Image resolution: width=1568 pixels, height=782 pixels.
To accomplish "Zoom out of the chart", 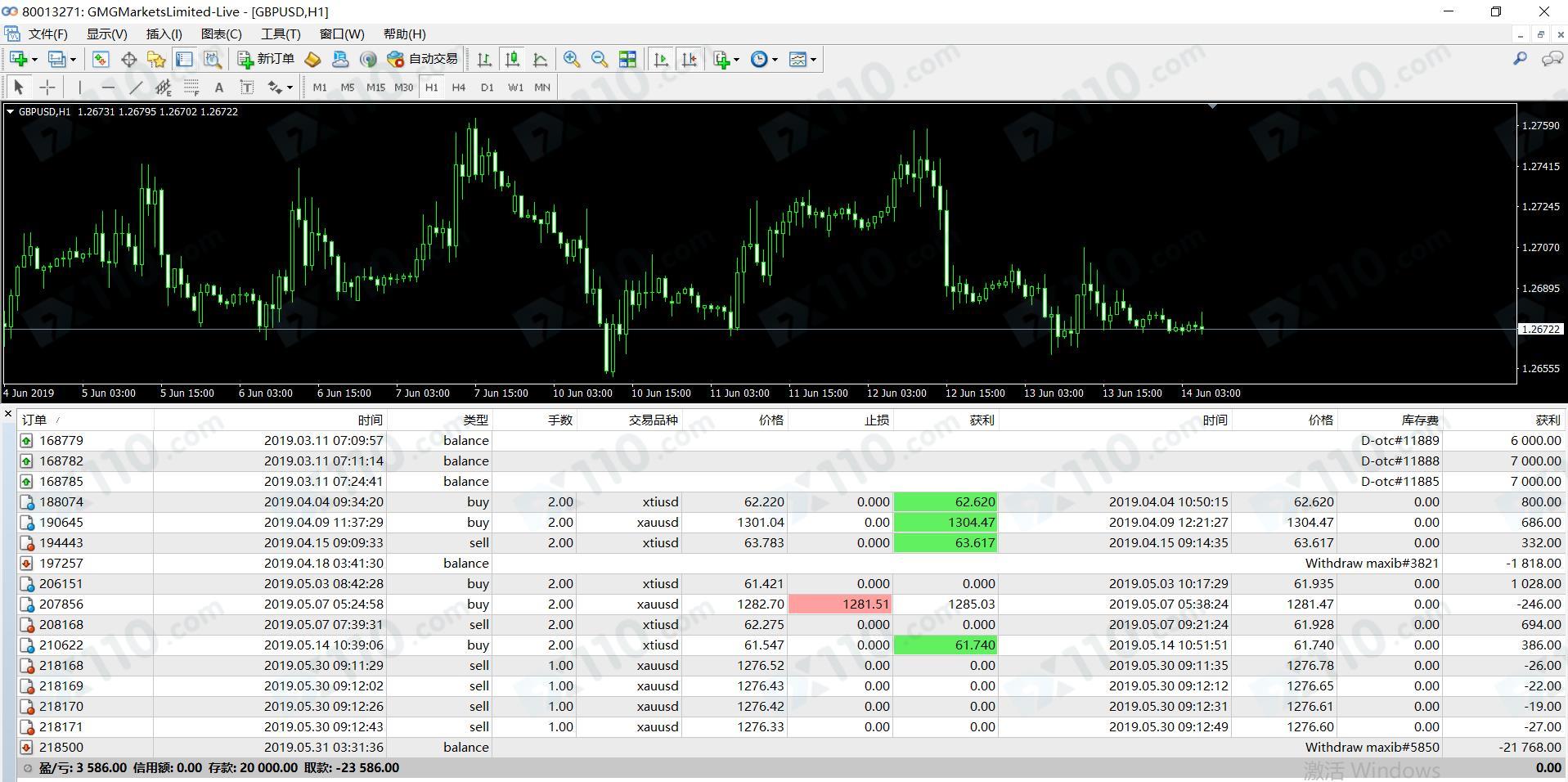I will tap(600, 59).
